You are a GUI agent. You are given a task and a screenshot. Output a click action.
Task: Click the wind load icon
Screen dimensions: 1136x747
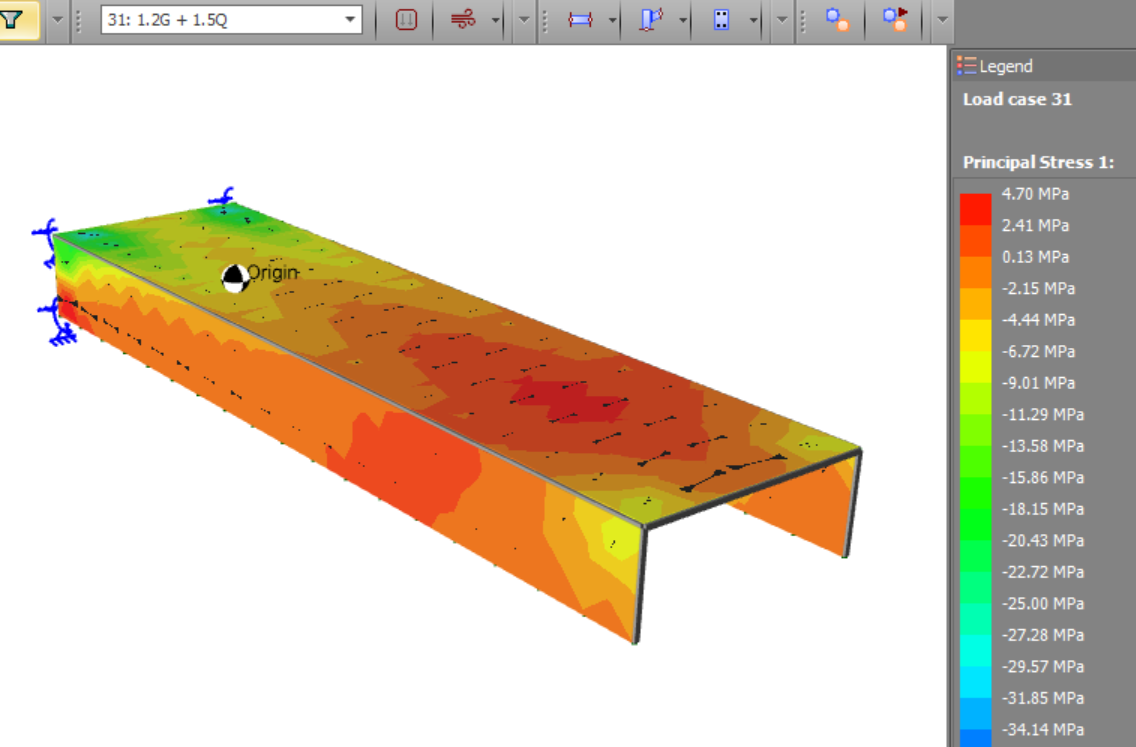463,20
